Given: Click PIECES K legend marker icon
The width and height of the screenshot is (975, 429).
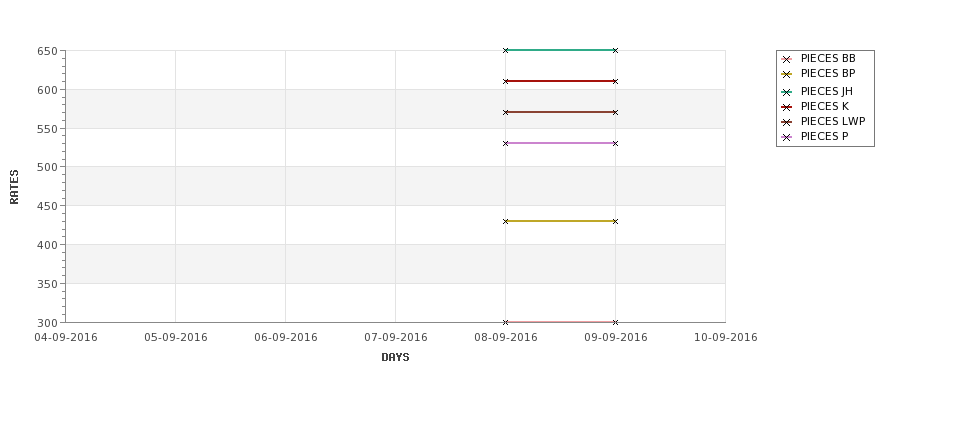Looking at the screenshot, I should [786, 107].
